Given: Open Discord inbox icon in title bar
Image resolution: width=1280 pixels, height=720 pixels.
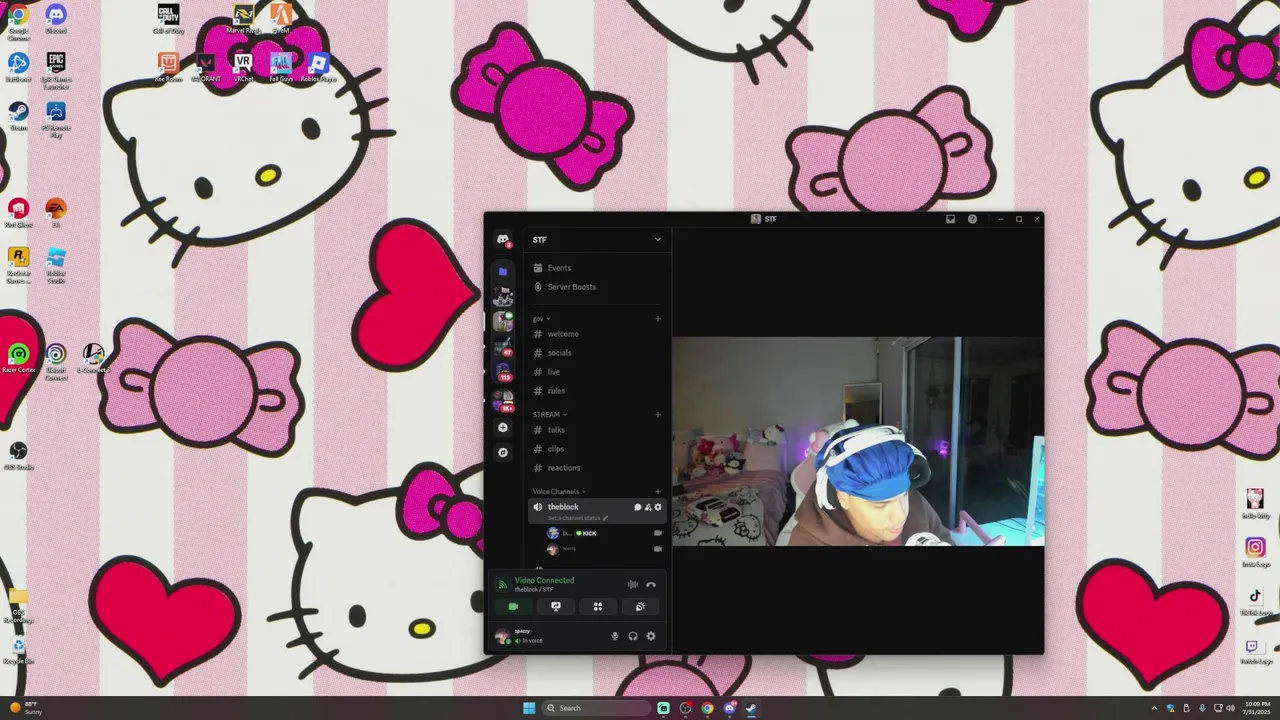Looking at the screenshot, I should click(950, 219).
